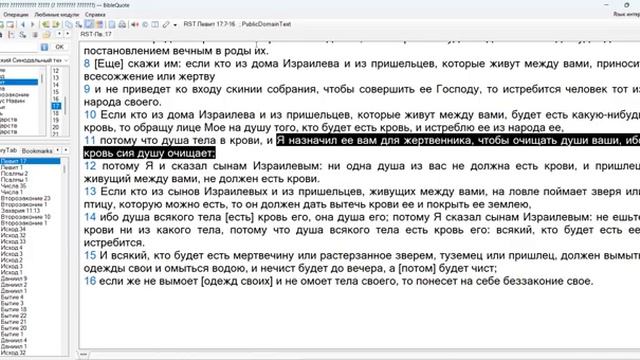The image size is (640, 360).
Task: Open Захария 11:13 history entry
Action: pos(20,211)
